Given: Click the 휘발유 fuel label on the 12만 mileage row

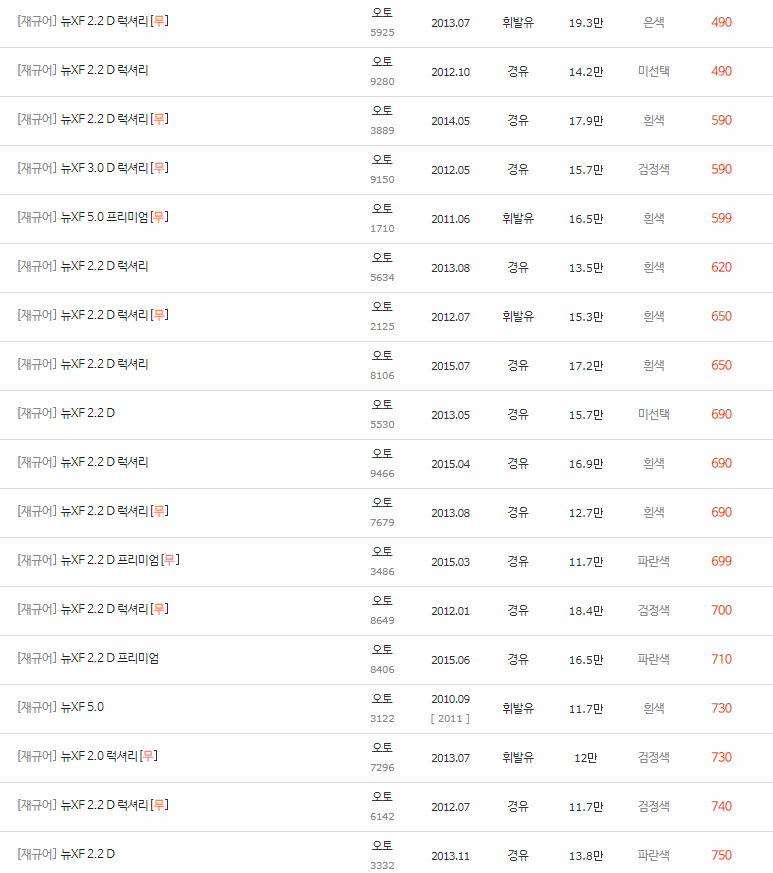Looking at the screenshot, I should point(517,757).
